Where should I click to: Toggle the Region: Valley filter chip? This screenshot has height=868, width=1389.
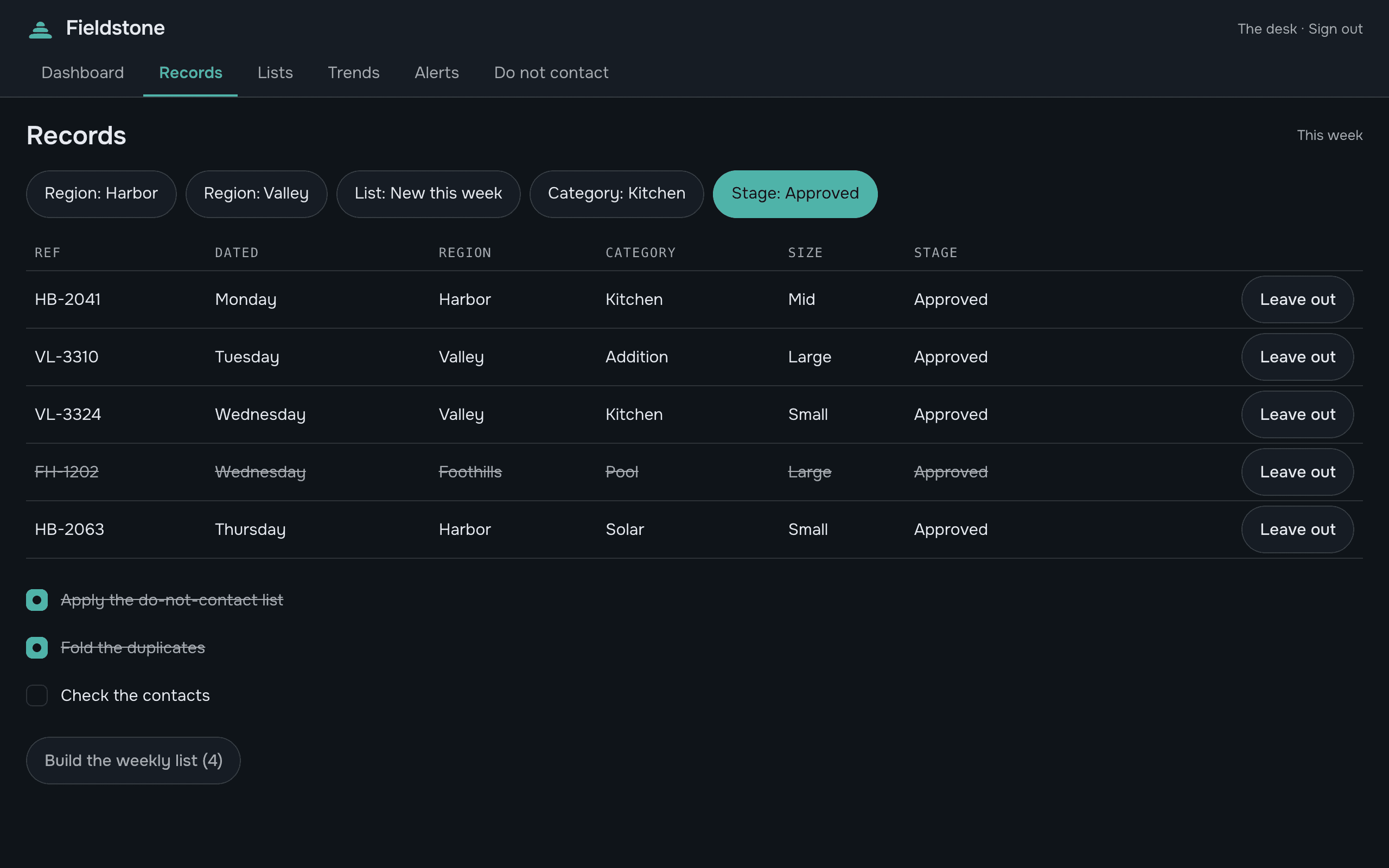point(256,194)
